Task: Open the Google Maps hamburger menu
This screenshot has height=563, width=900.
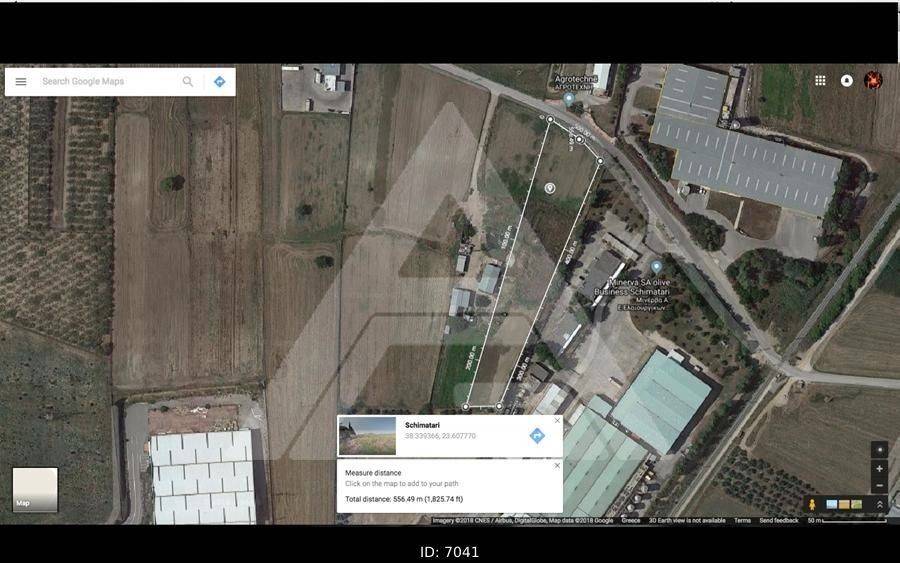Action: point(21,82)
